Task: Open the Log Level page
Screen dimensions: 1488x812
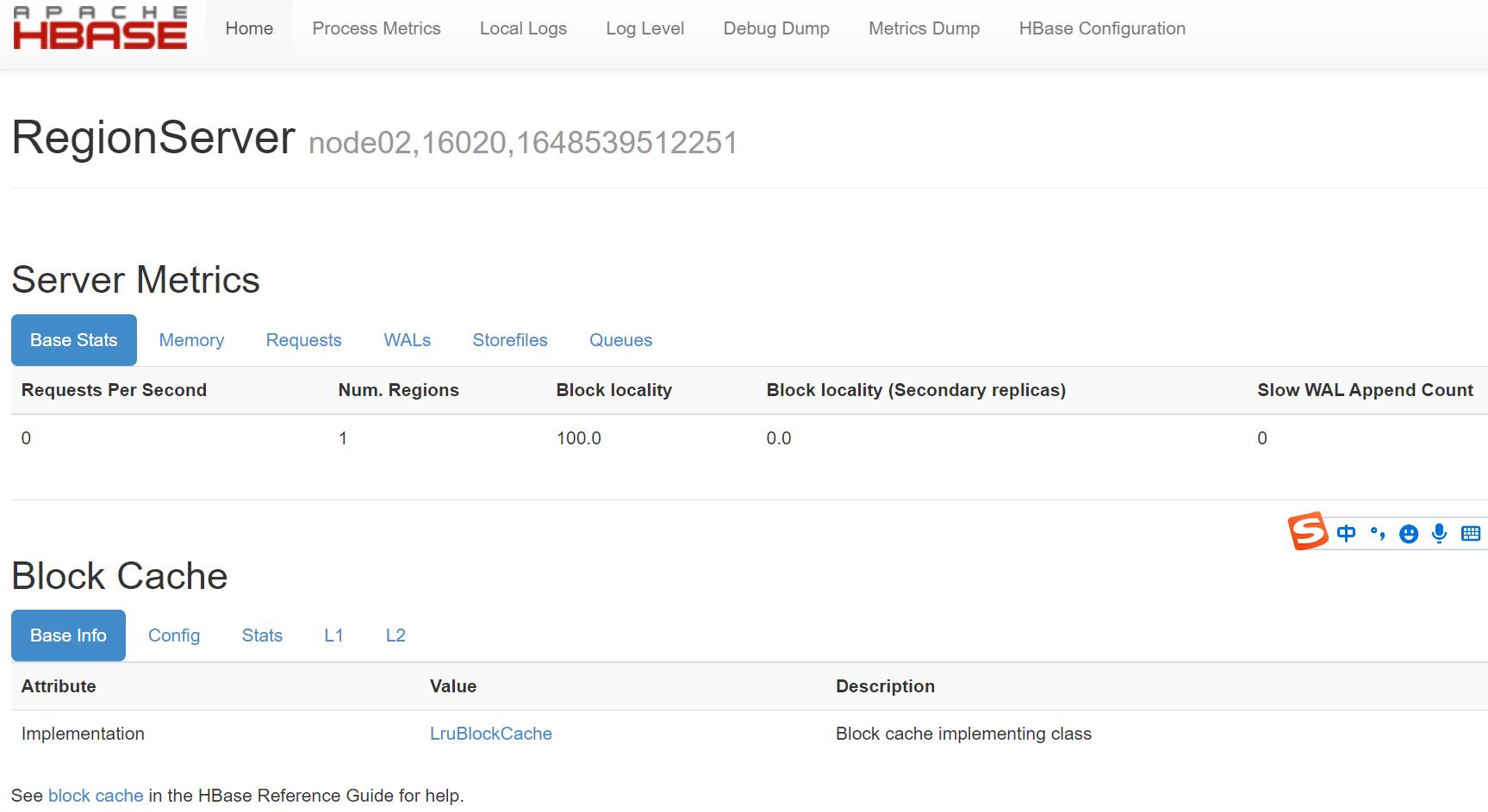Action: pyautogui.click(x=644, y=28)
